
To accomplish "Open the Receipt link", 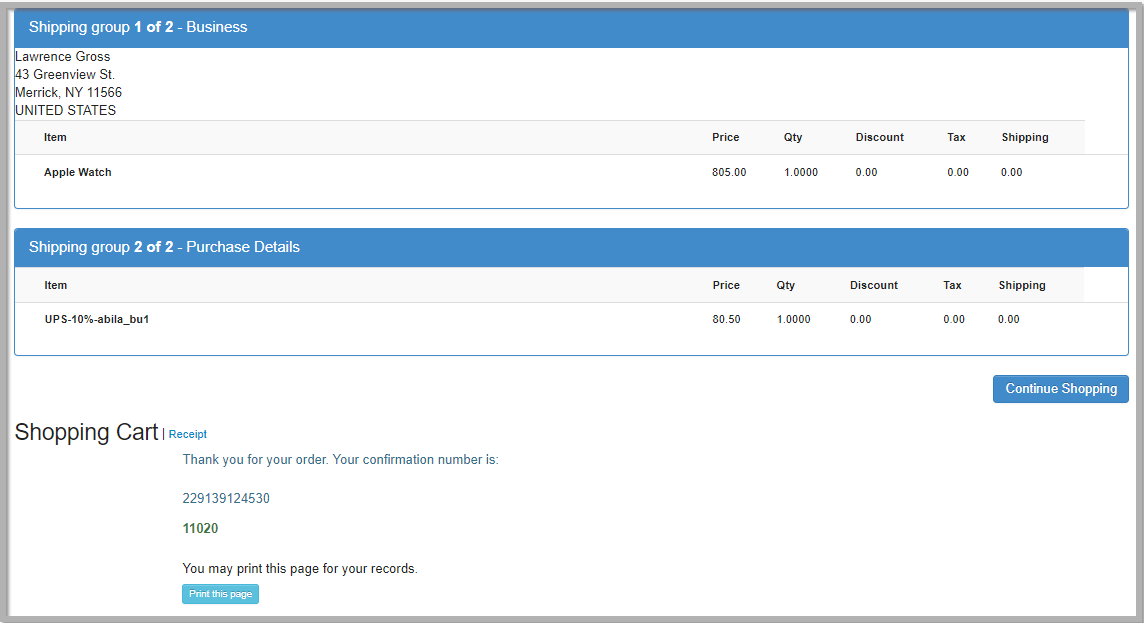I will pos(187,434).
